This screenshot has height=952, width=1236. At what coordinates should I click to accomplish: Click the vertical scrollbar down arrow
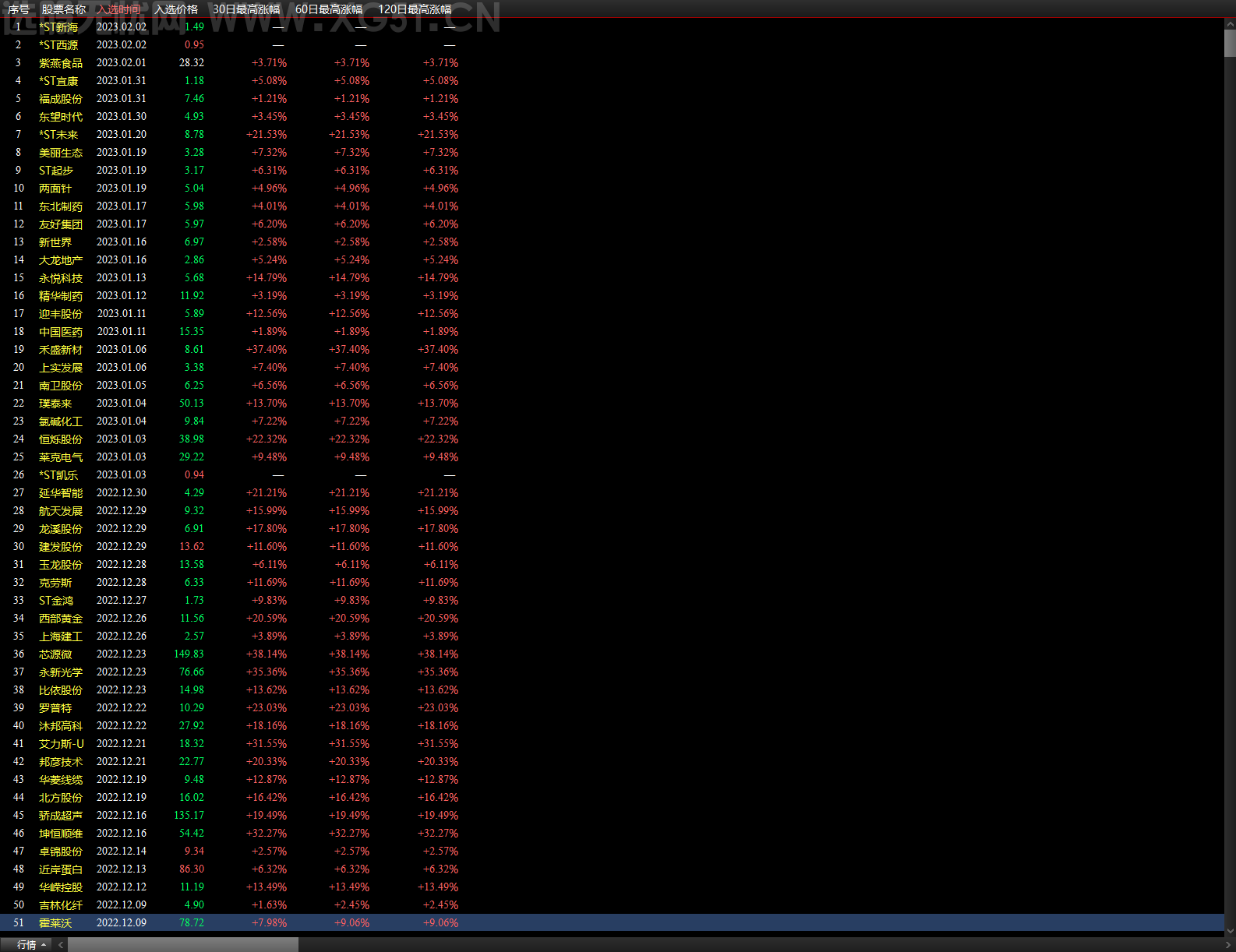tap(1230, 930)
